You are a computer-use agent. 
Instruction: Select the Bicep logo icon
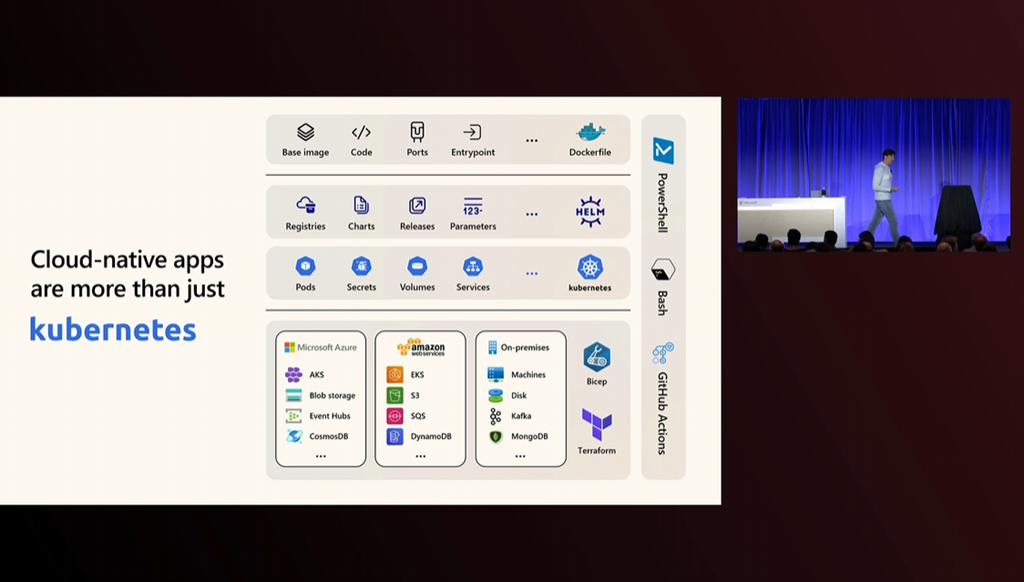pyautogui.click(x=596, y=357)
